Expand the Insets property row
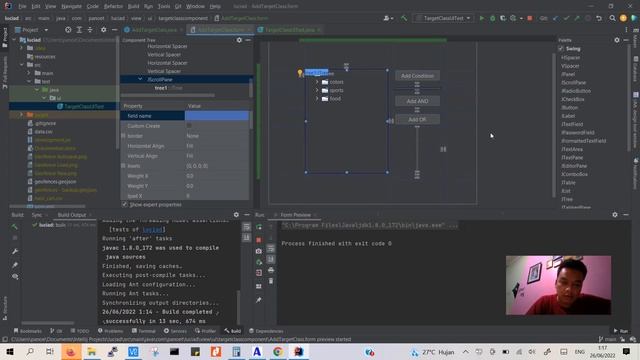This screenshot has height=360, width=640. (123, 166)
